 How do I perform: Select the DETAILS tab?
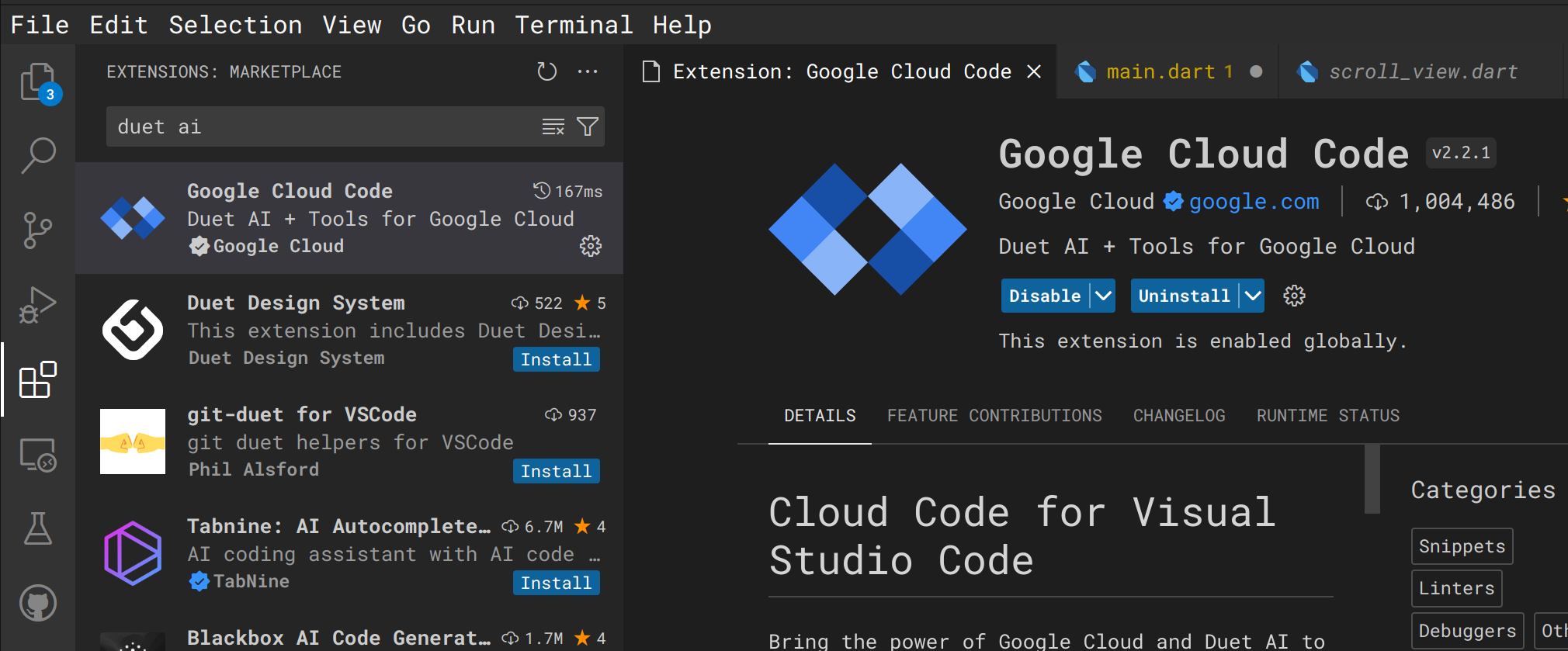(820, 416)
